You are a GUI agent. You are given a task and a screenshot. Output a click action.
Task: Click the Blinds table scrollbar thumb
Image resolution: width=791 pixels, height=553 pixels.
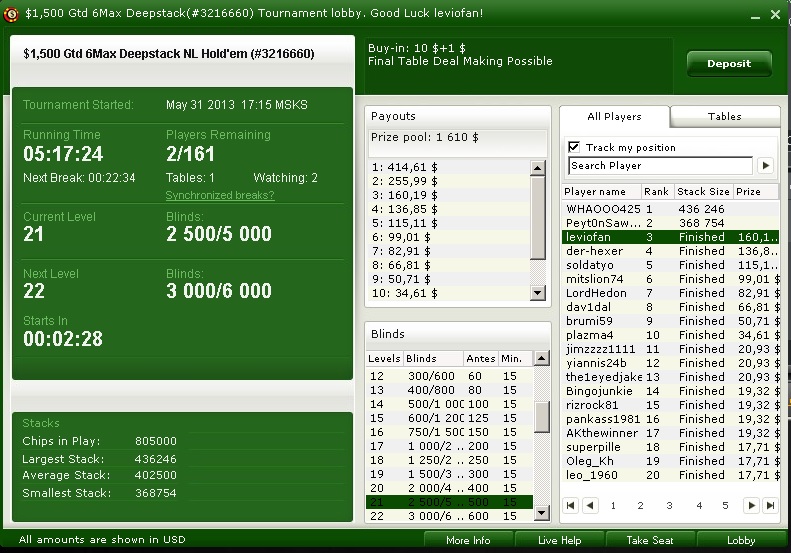[541, 417]
